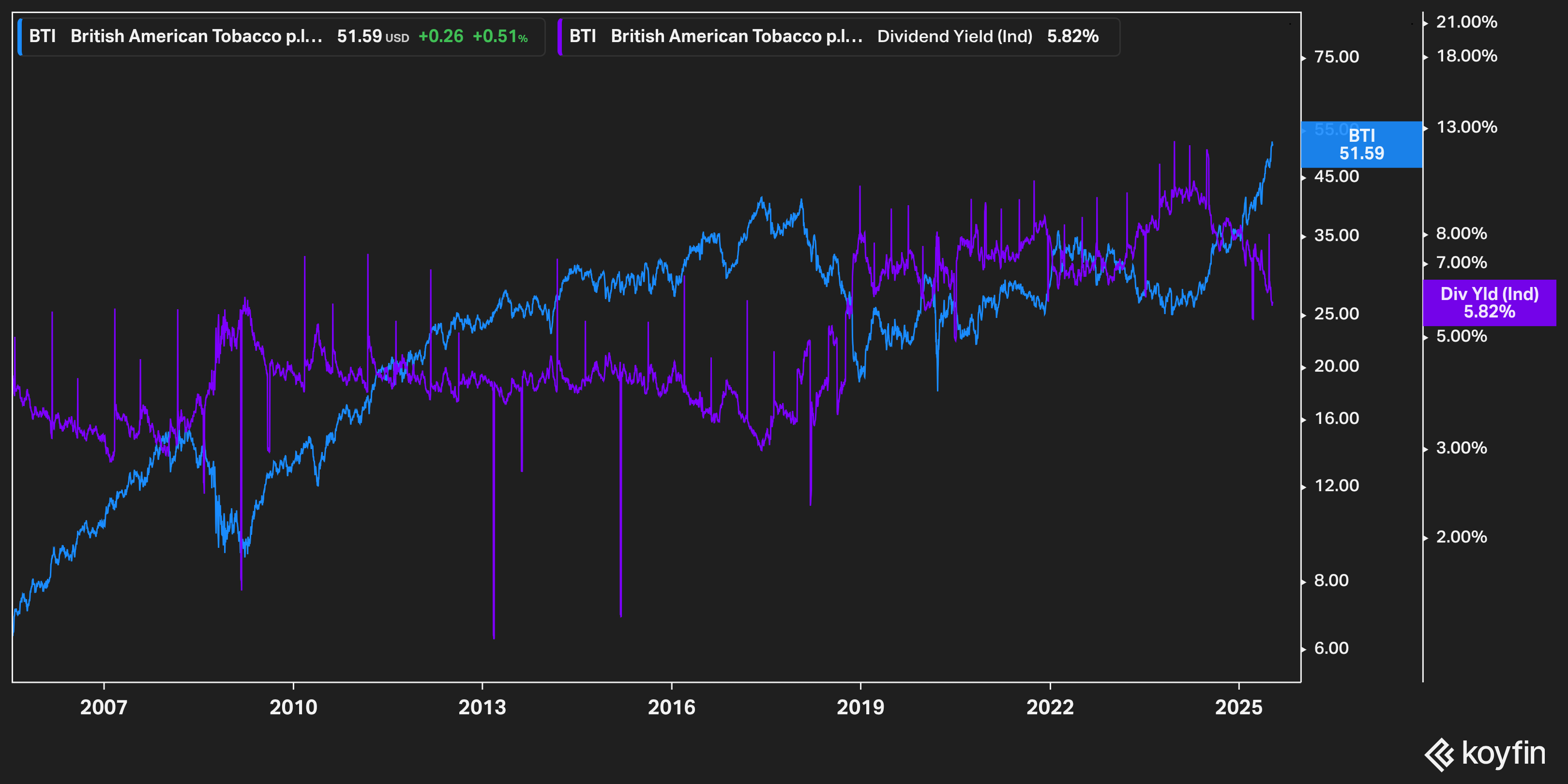Click the +0.51% change value in legend
1568x784 pixels.
500,36
